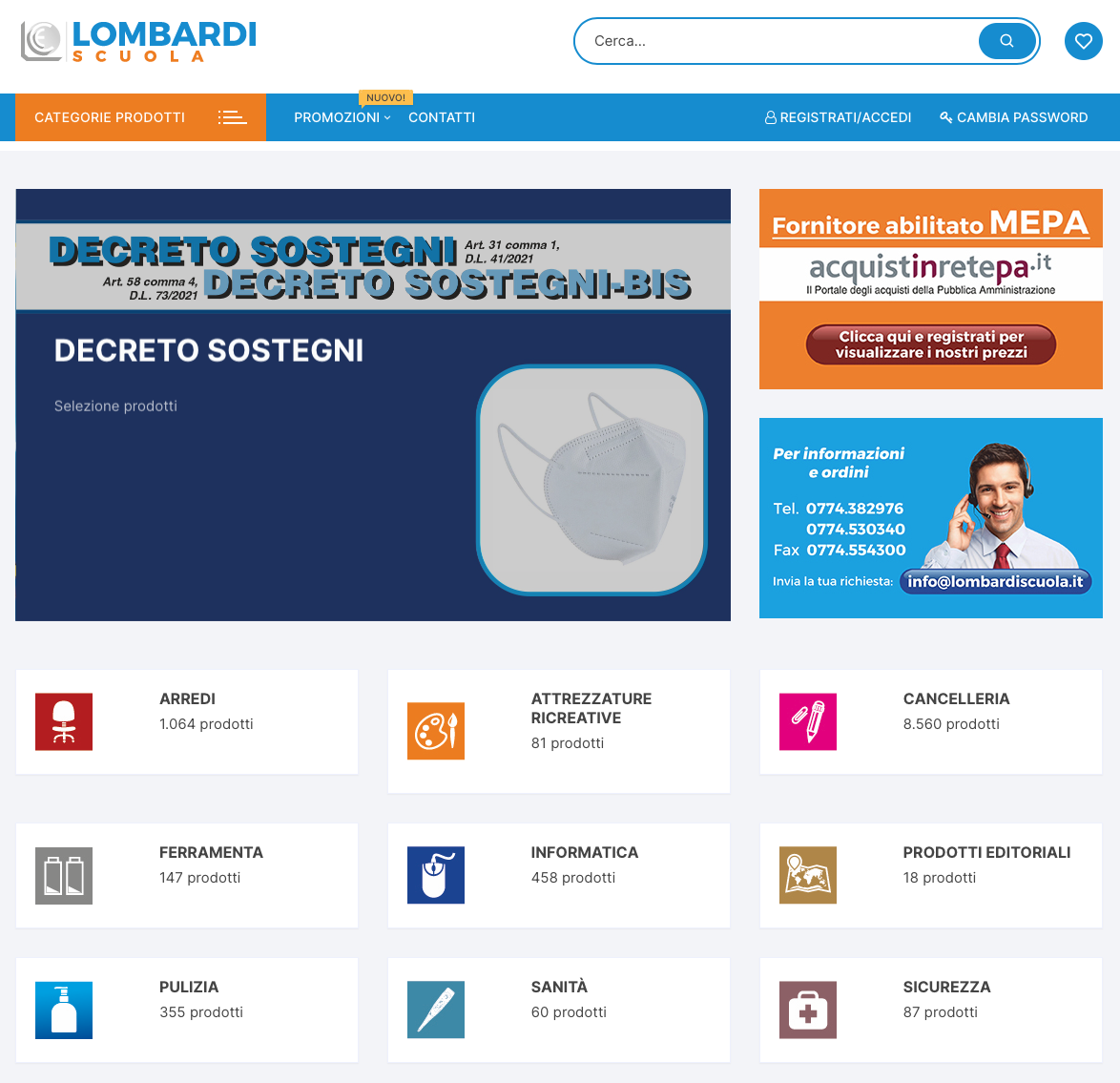Viewport: 1120px width, 1083px height.
Task: Click the '8.560 prodotti' count text
Action: (951, 723)
